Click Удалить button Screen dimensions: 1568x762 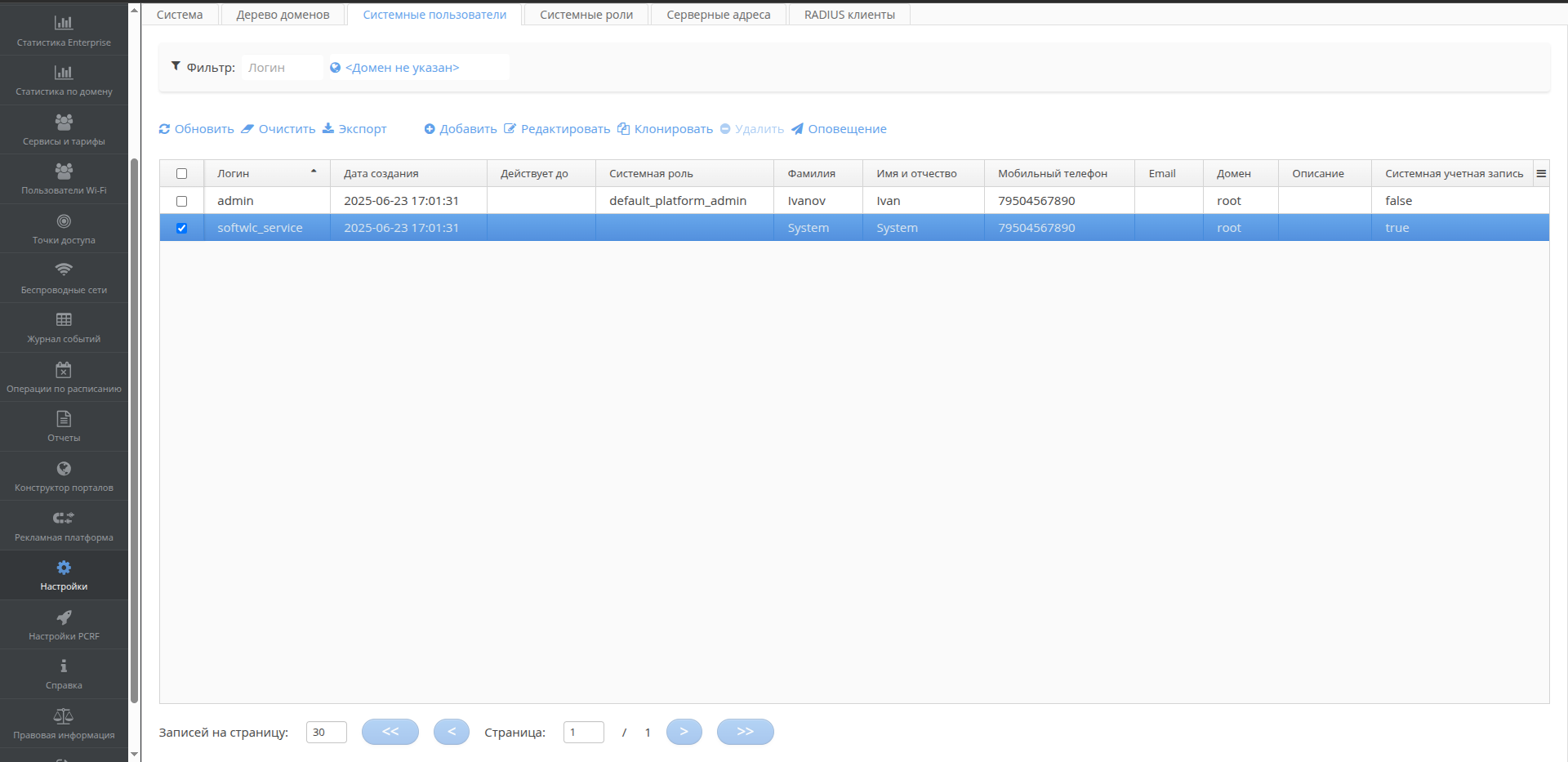tap(751, 129)
